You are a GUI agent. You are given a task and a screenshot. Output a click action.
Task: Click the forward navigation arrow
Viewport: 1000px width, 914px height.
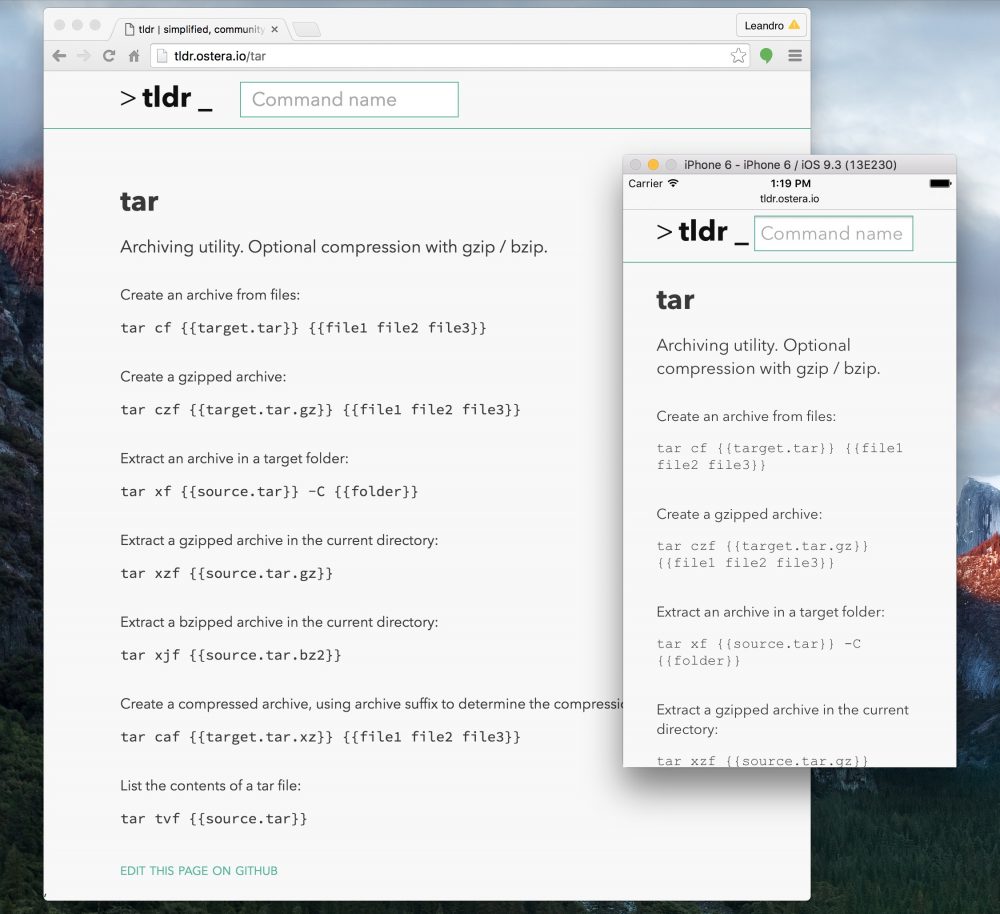point(84,56)
